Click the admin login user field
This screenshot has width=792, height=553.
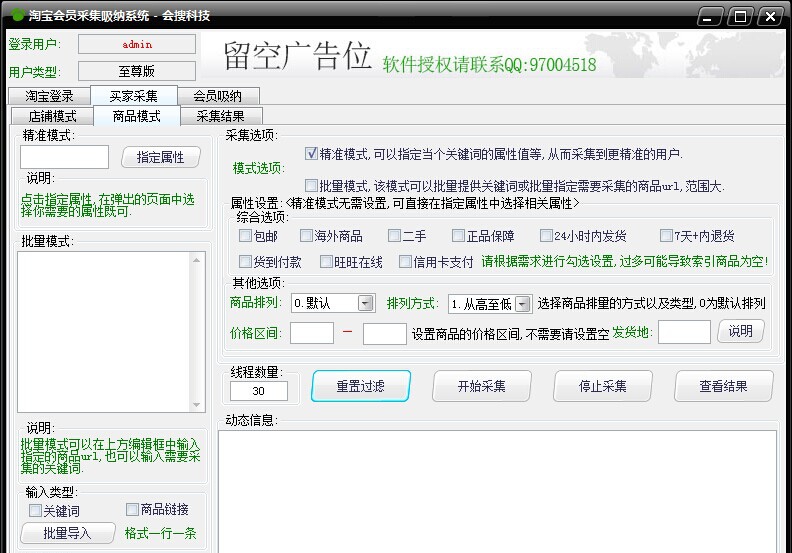[x=137, y=44]
